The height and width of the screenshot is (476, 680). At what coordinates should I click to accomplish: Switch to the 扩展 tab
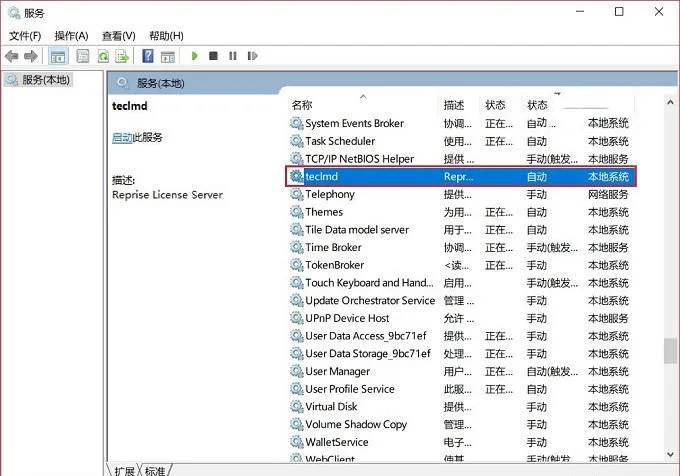[x=124, y=471]
